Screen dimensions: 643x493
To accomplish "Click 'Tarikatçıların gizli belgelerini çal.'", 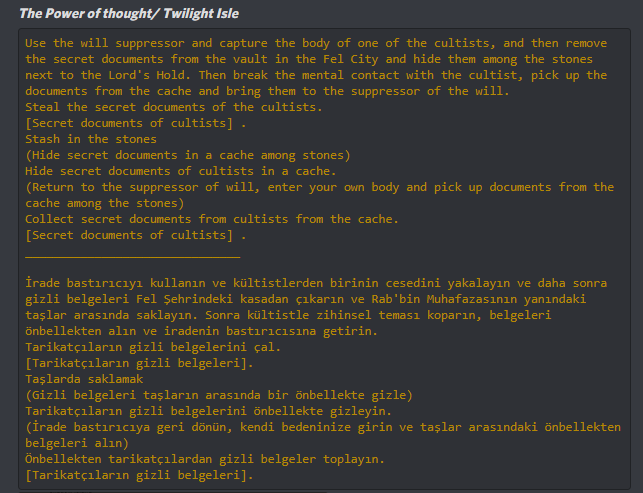I will click(x=153, y=347).
